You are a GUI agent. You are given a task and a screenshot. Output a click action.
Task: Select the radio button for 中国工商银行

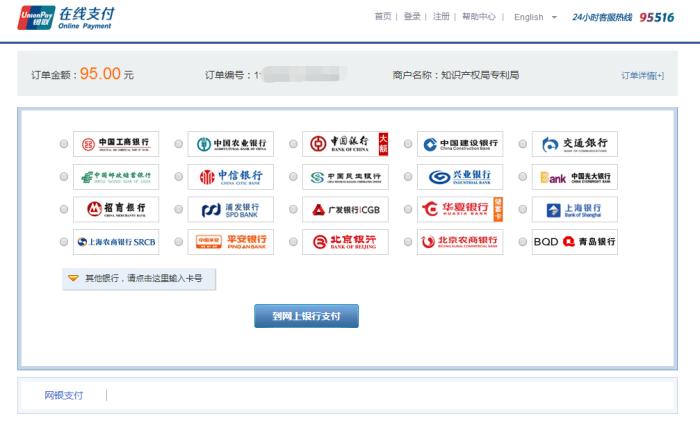(x=64, y=144)
